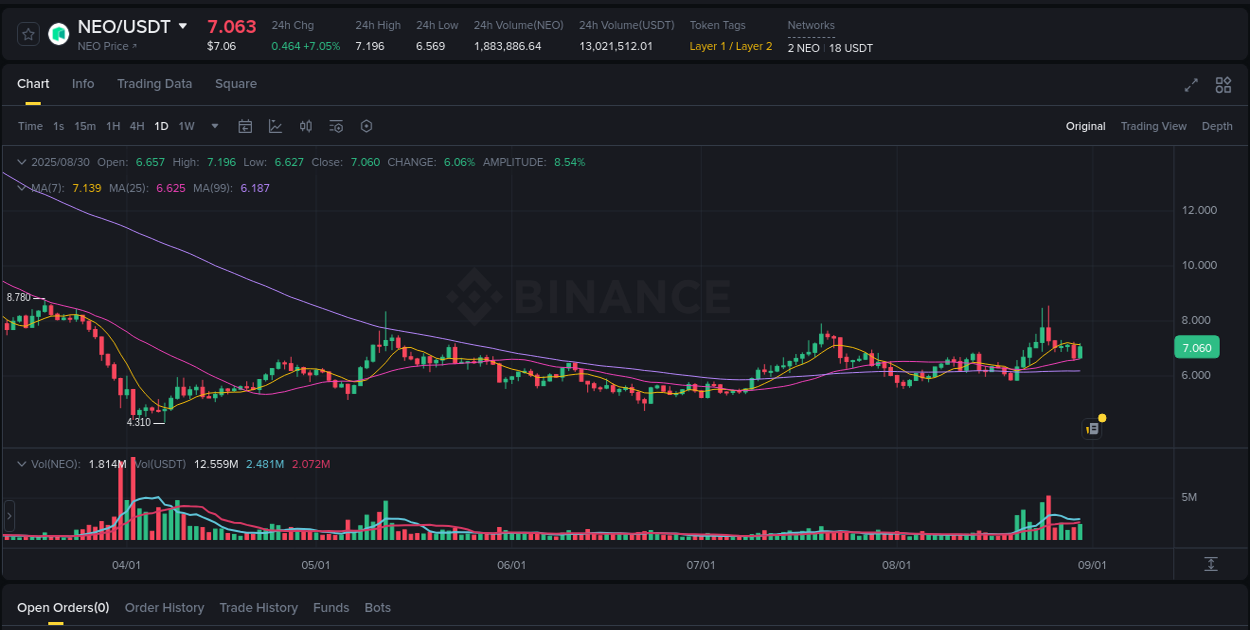Click the Layer 1 / Layer 2 token tag

[731, 46]
